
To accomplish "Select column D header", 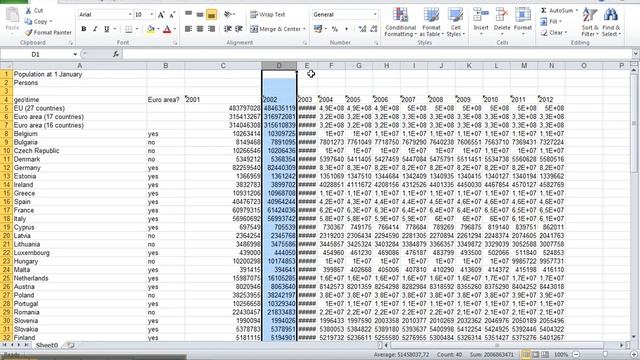I will pos(279,65).
